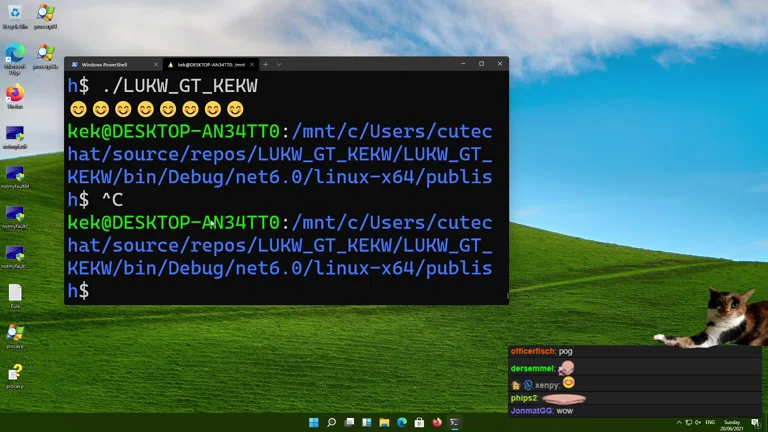Open the notification center icon

click(x=755, y=423)
